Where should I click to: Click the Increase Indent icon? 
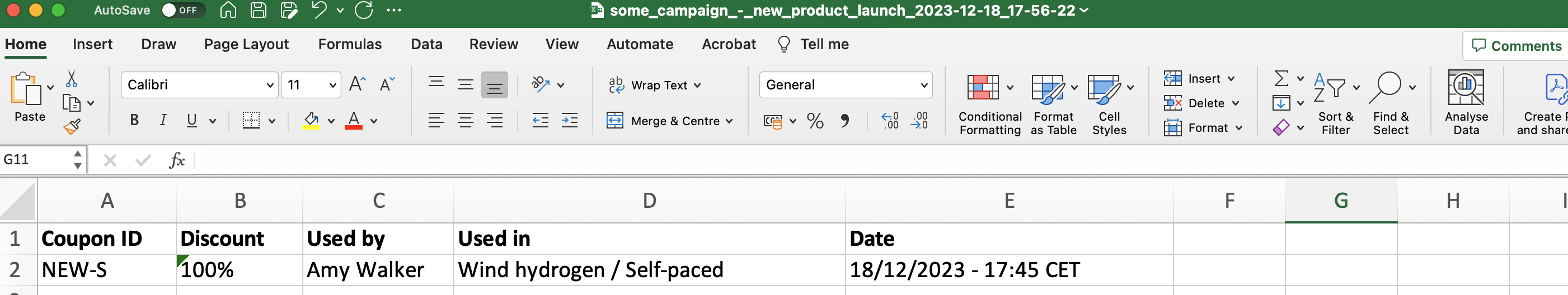(x=569, y=121)
